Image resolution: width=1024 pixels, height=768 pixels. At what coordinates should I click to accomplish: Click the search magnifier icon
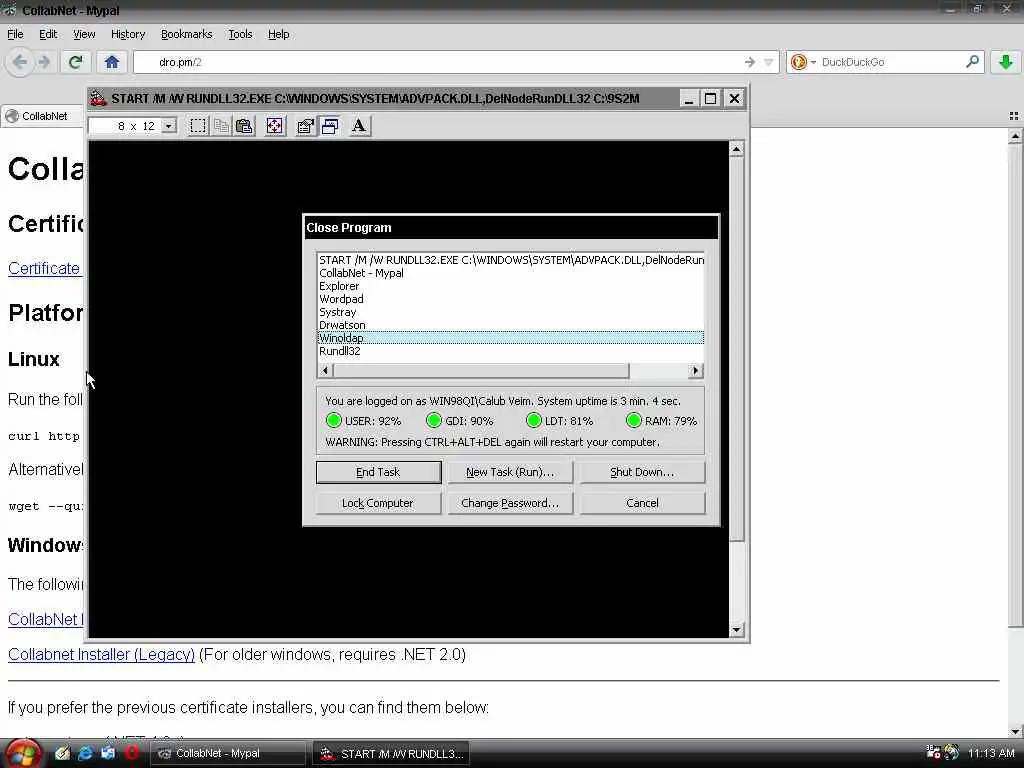coord(972,61)
